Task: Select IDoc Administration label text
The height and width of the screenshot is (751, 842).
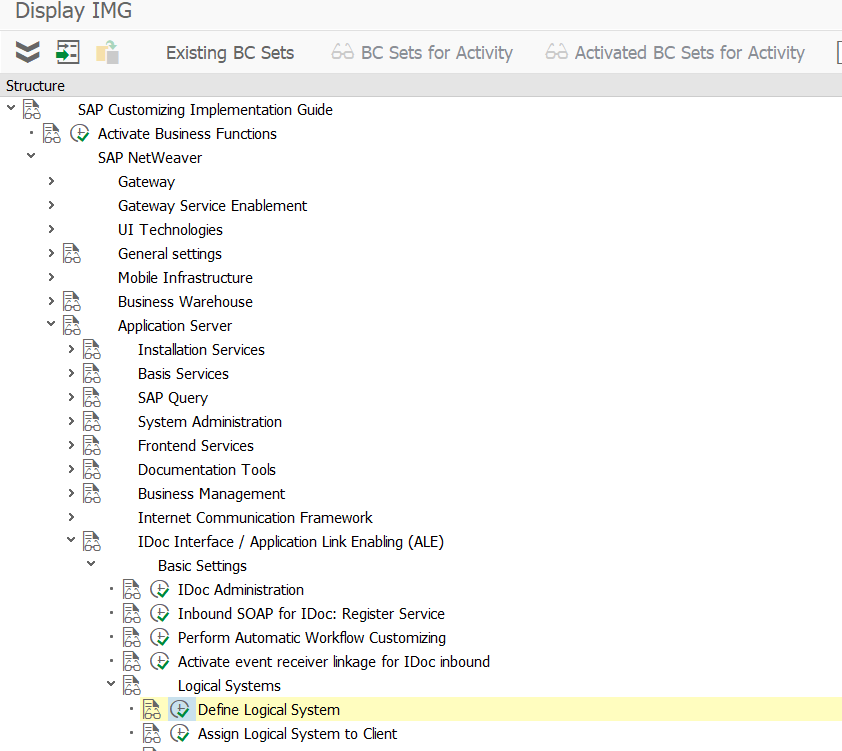Action: pos(241,590)
